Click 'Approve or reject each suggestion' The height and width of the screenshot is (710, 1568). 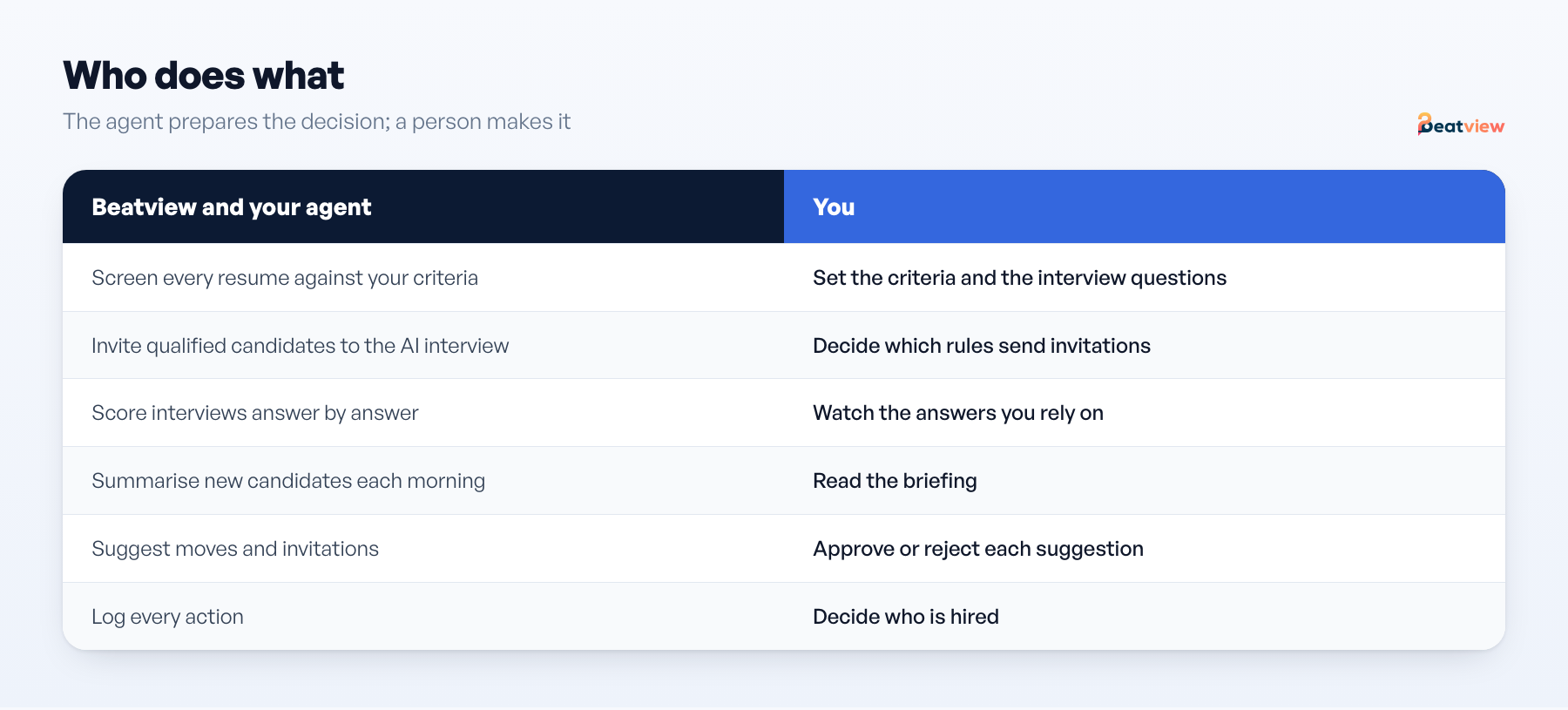[x=978, y=549]
